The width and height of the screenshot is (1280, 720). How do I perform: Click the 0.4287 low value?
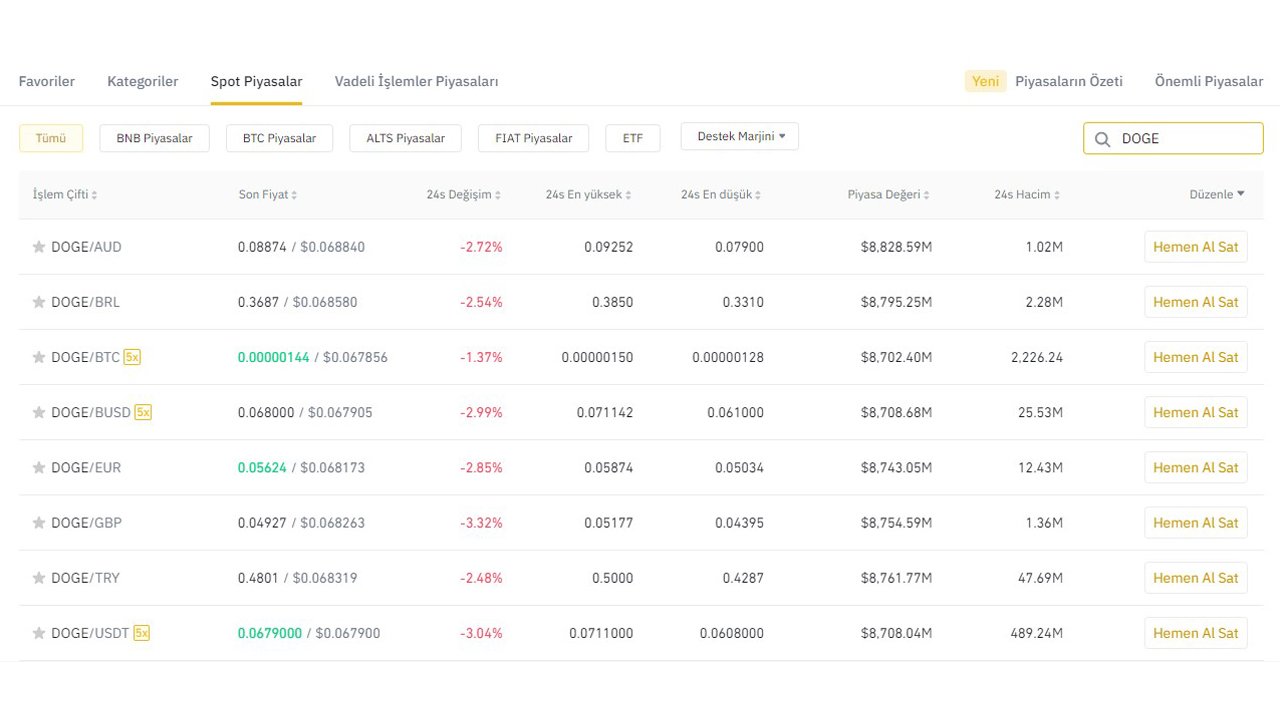pyautogui.click(x=743, y=578)
